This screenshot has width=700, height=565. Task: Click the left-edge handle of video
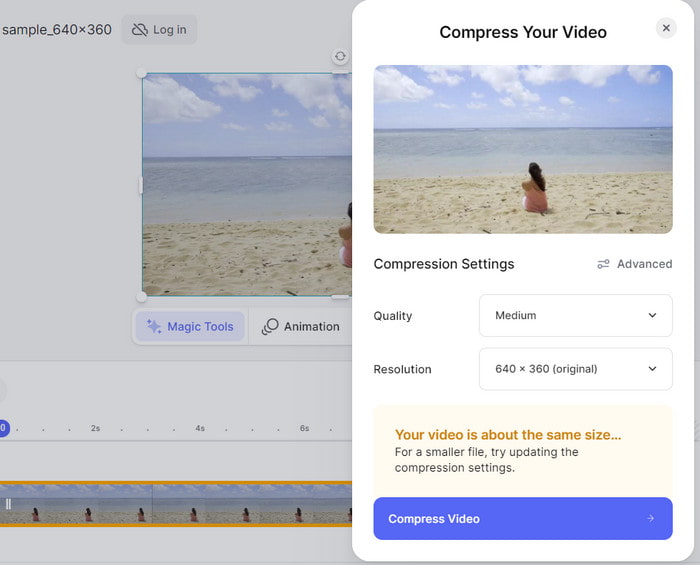coord(141,185)
